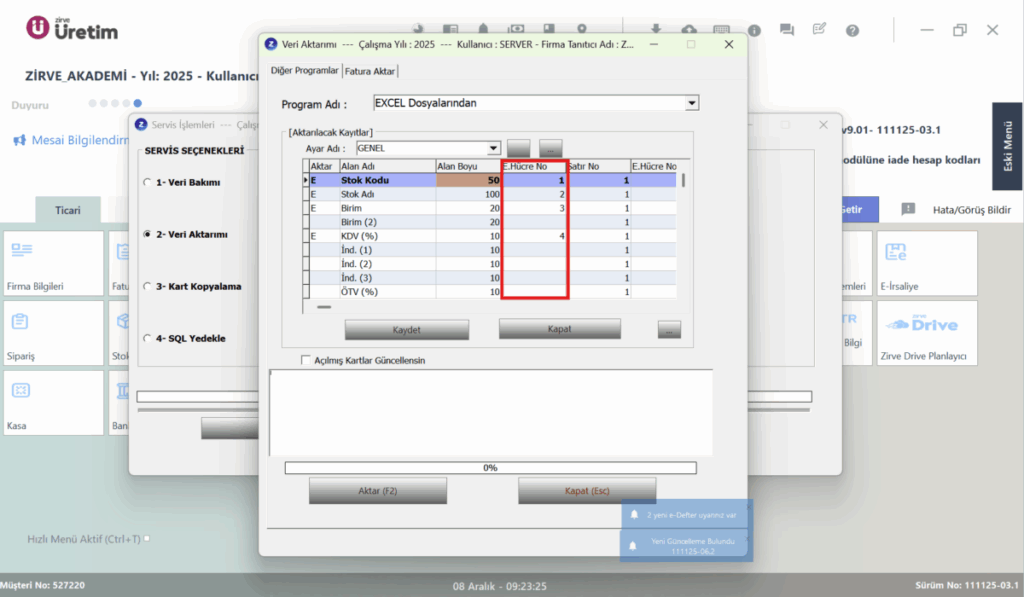Open the Kasa module tile
The height and width of the screenshot is (597, 1024).
click(54, 403)
